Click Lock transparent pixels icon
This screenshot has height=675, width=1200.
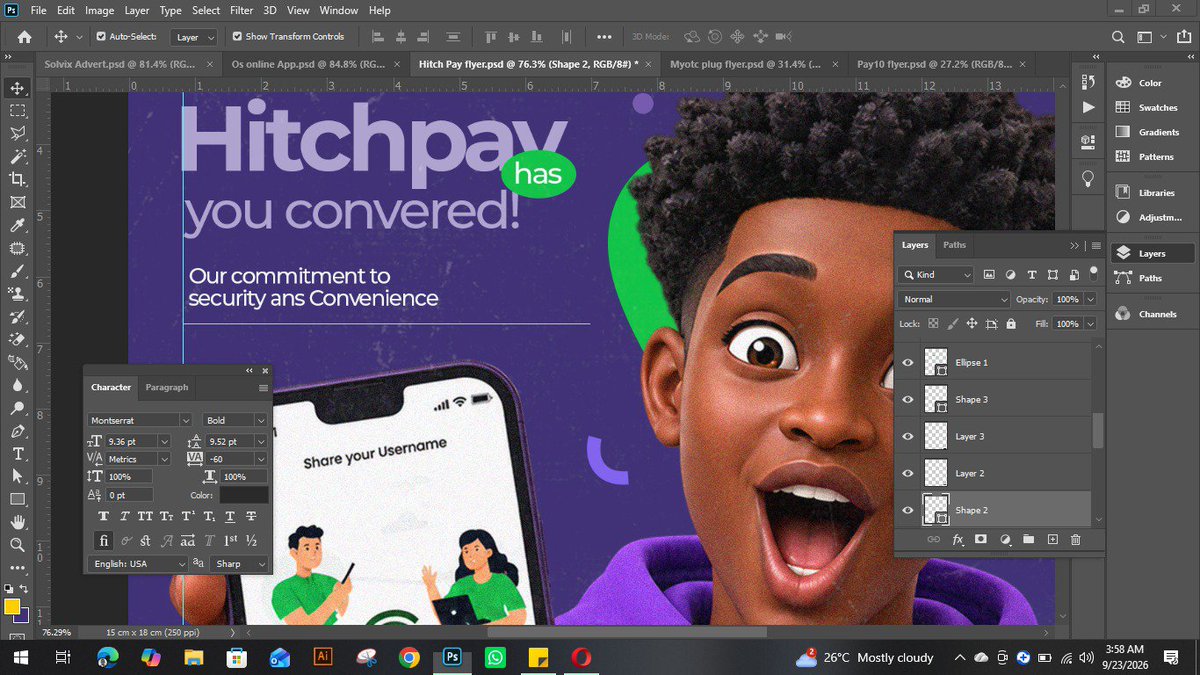[933, 324]
